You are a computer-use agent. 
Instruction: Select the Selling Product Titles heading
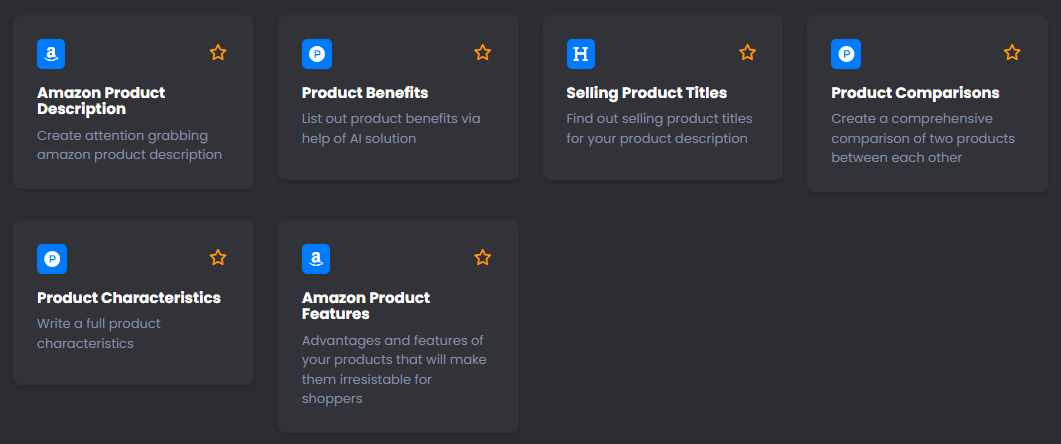click(x=646, y=93)
